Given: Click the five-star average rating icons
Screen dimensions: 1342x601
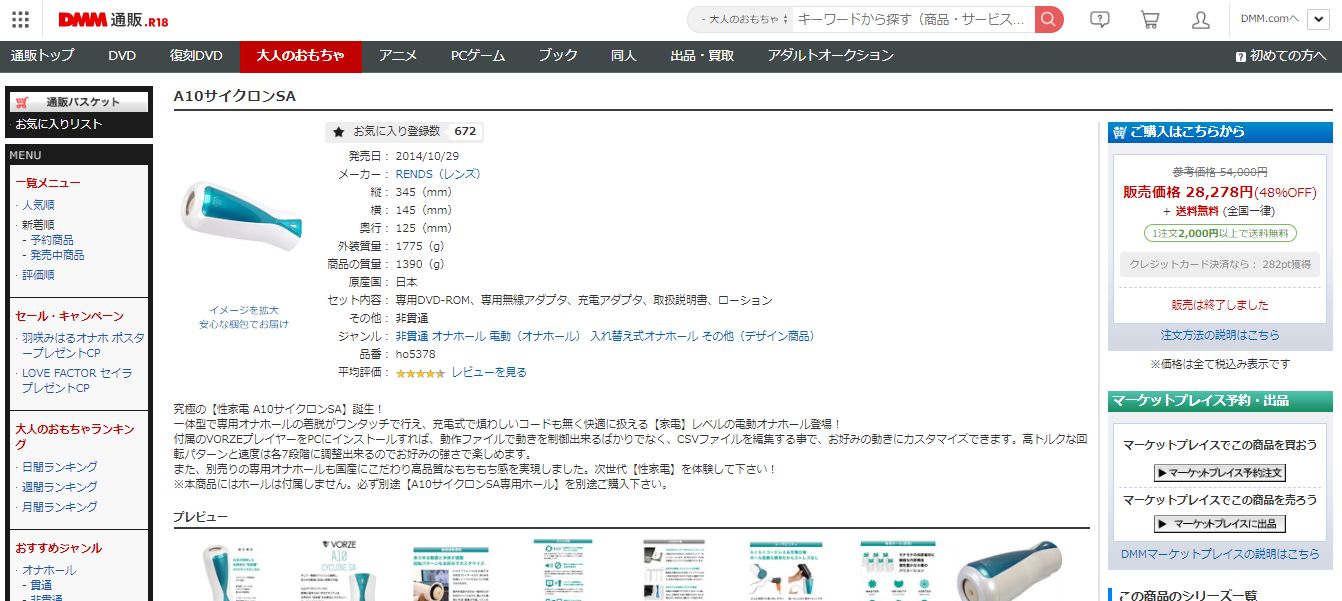Looking at the screenshot, I should point(420,373).
